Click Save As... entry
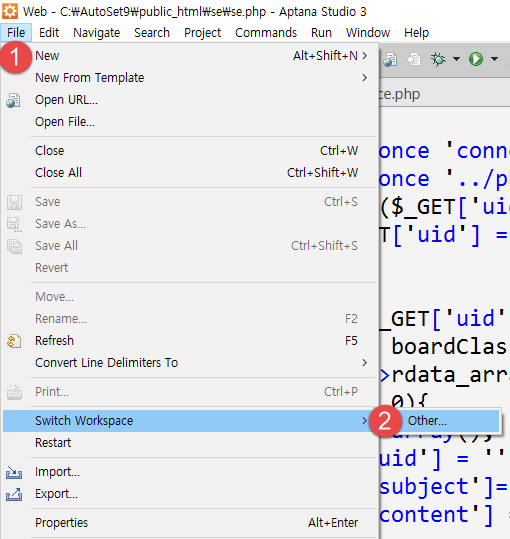The width and height of the screenshot is (510, 539). (189, 224)
